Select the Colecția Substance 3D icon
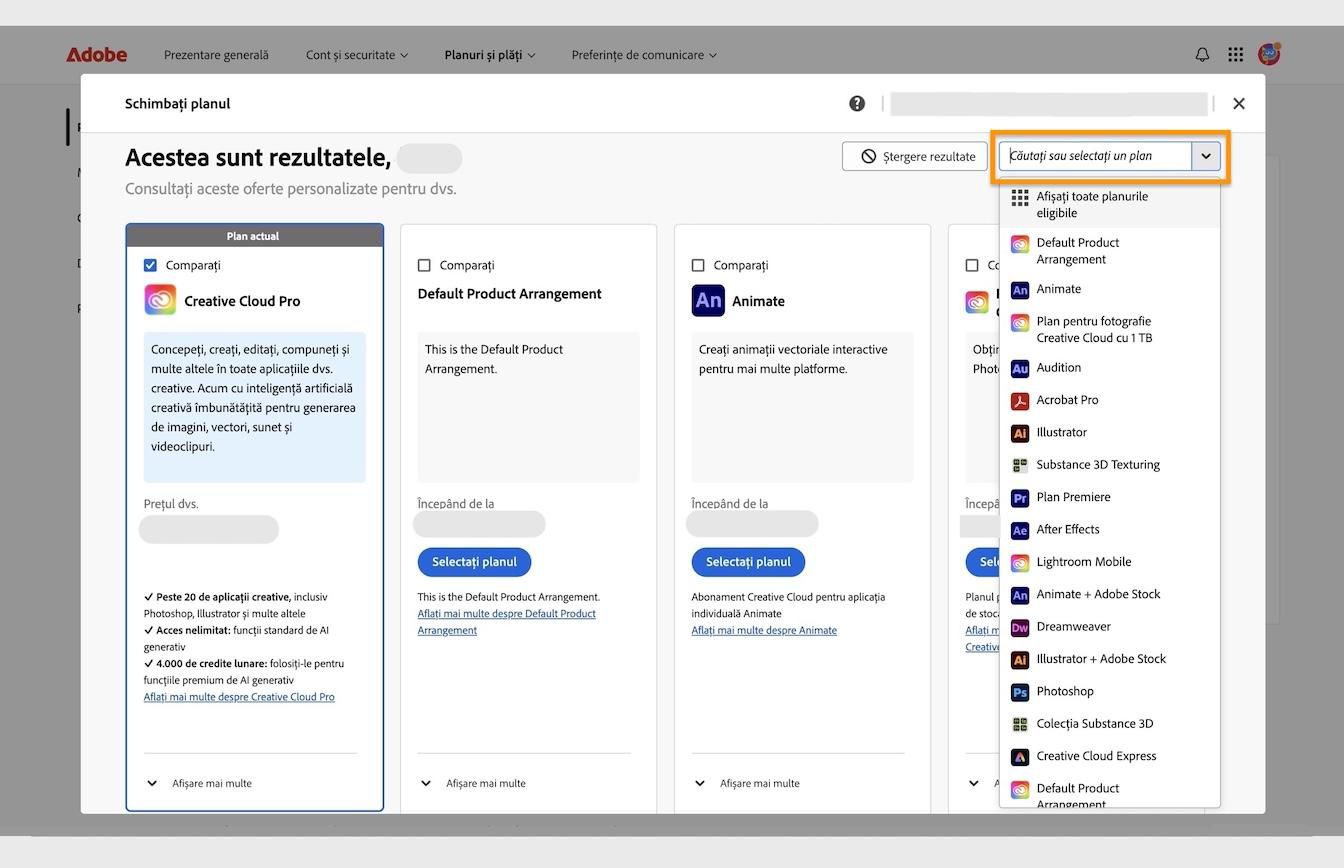This screenshot has height=868, width=1344. [1020, 724]
